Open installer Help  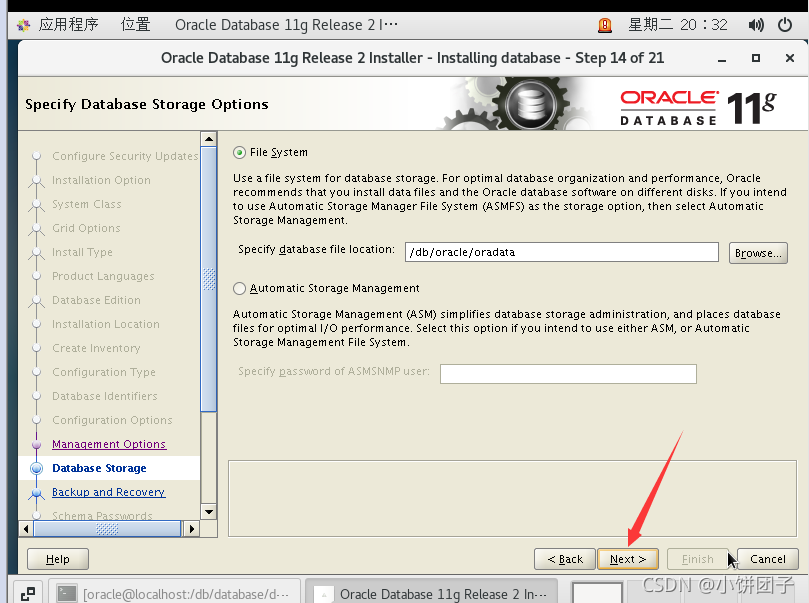[58, 559]
